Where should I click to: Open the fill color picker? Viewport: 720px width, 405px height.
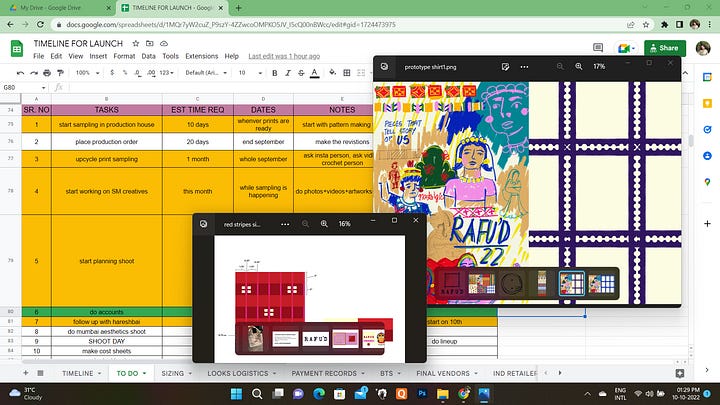(333, 73)
